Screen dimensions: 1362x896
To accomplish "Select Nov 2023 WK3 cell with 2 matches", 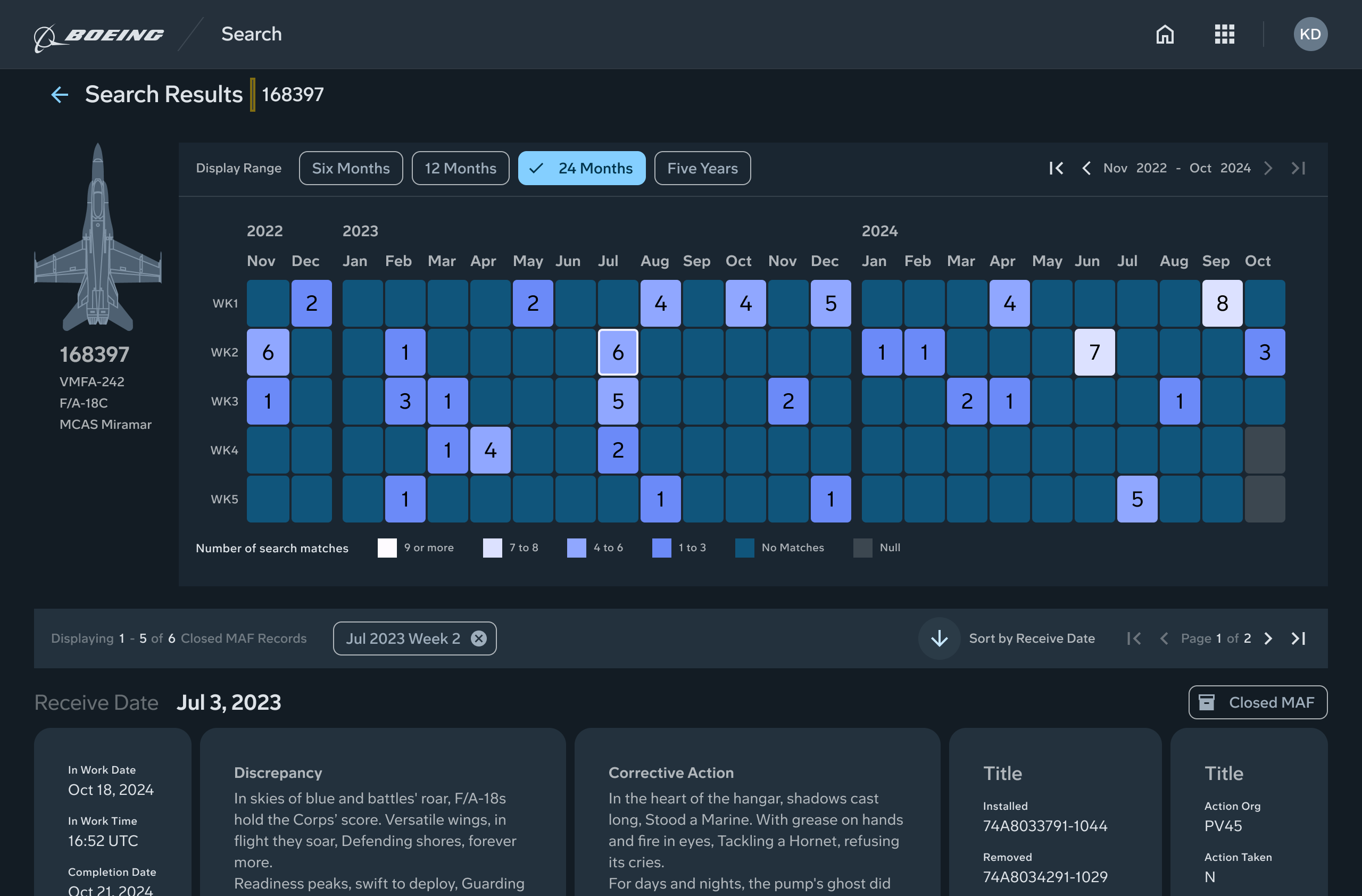I will [x=788, y=401].
